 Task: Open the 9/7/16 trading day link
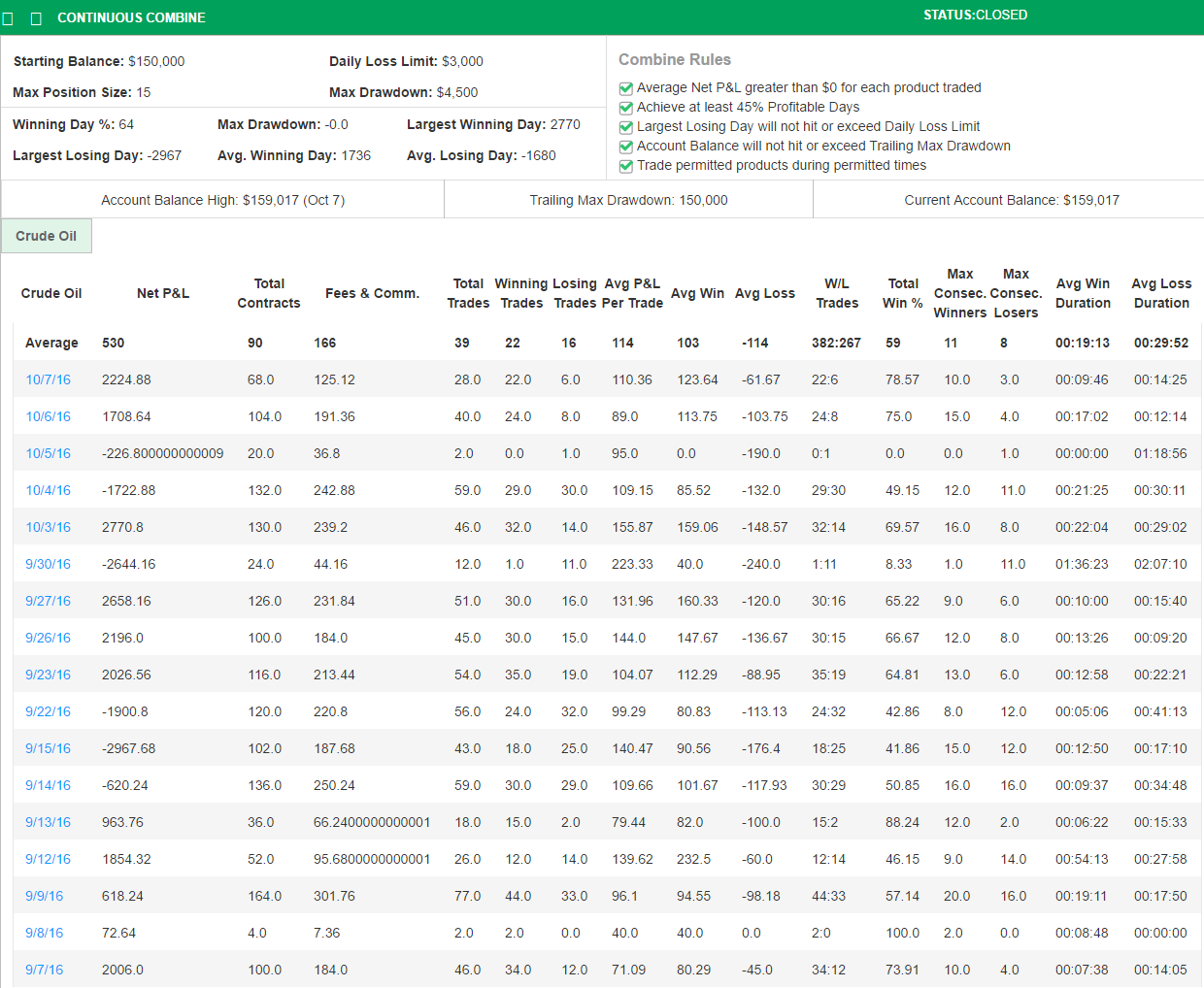click(x=44, y=970)
